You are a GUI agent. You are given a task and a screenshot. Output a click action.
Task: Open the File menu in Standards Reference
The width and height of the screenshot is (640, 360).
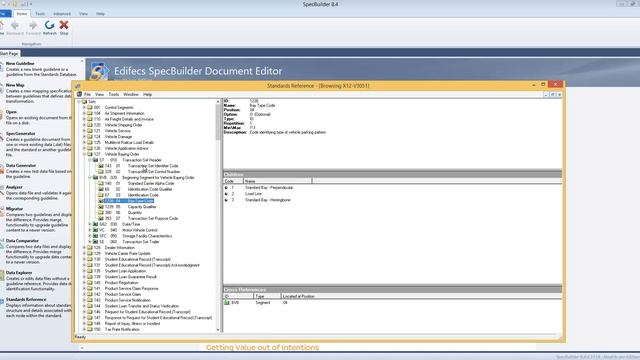tap(87, 94)
